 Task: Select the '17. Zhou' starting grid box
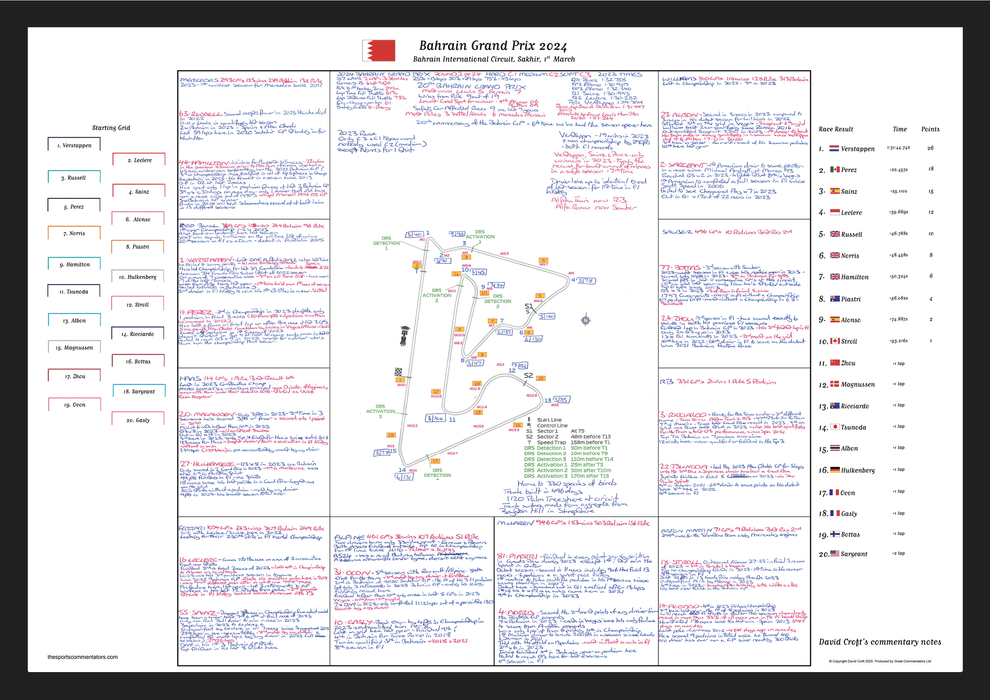(75, 377)
